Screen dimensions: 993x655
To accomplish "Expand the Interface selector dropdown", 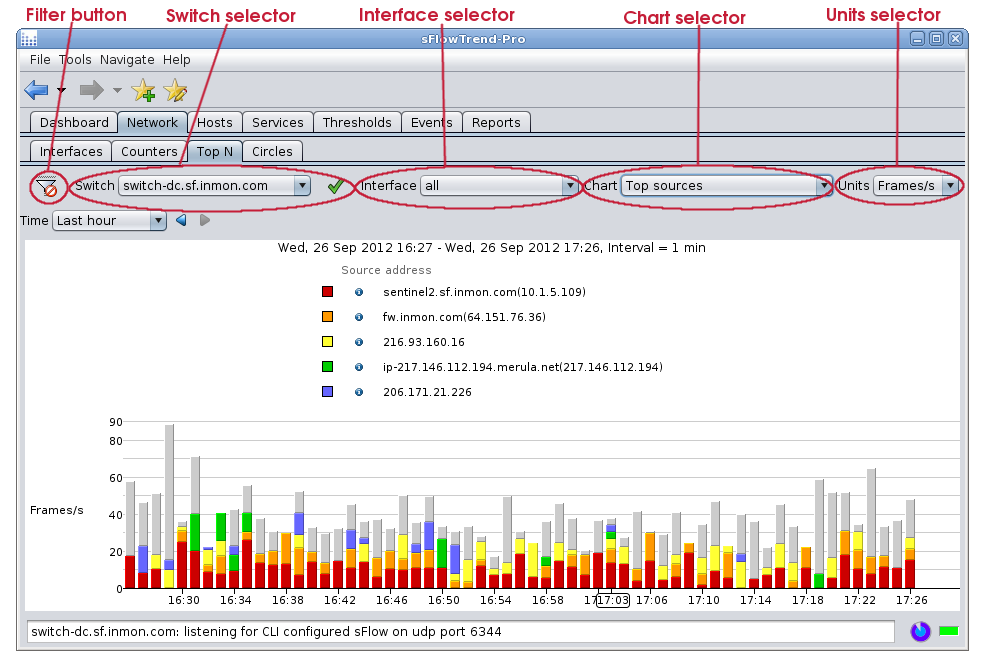I will pyautogui.click(x=499, y=186).
